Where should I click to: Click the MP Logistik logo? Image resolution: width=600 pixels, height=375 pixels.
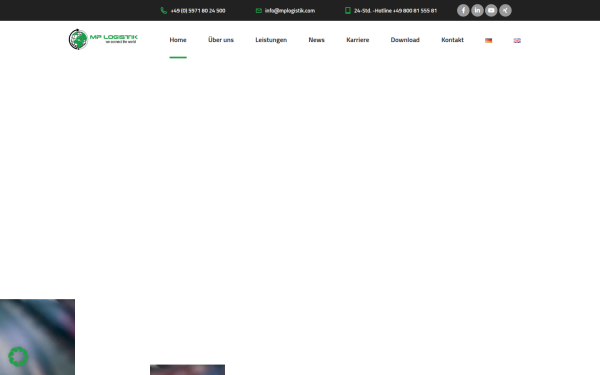(x=103, y=39)
